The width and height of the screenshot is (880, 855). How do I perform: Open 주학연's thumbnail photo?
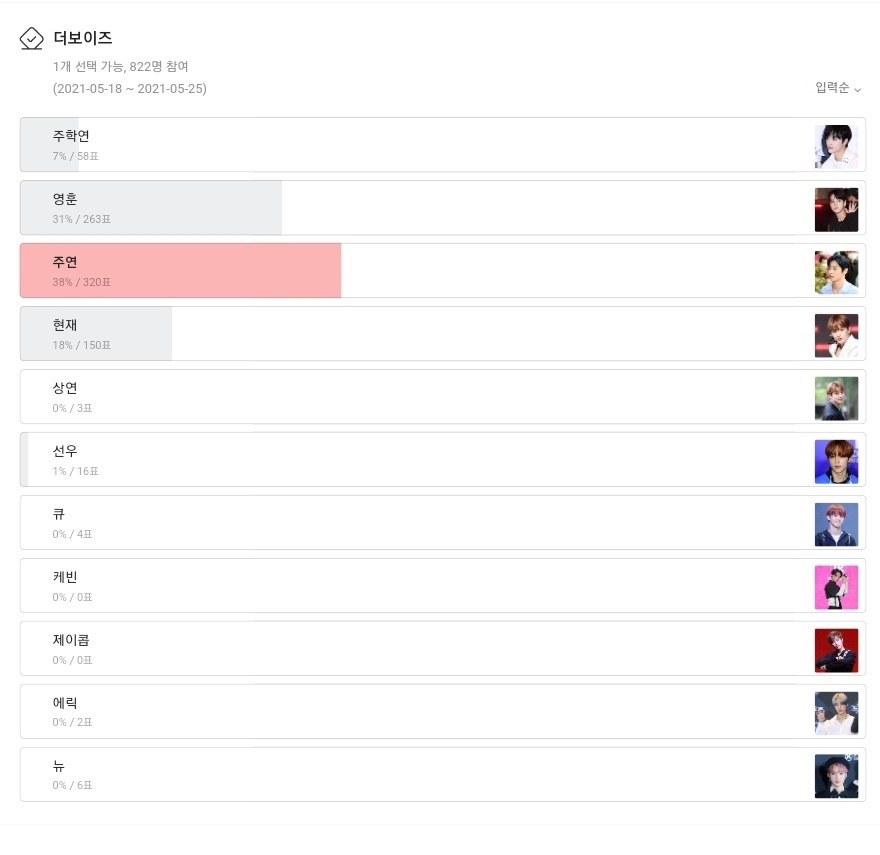pos(836,147)
